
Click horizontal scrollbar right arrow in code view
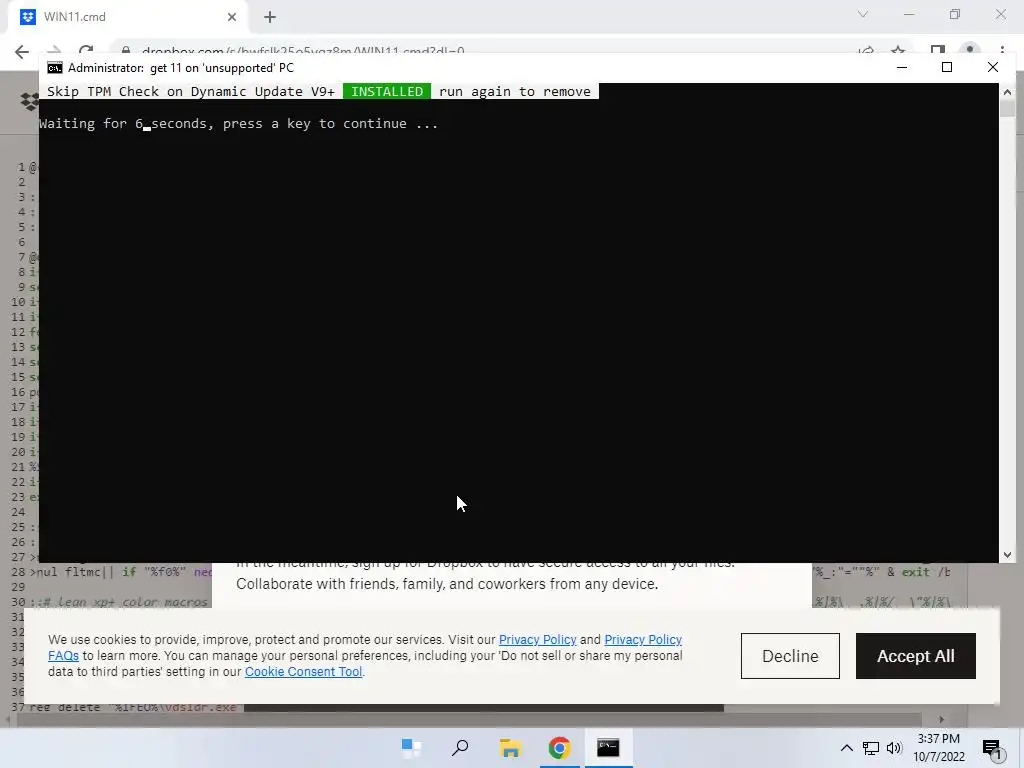(x=941, y=719)
